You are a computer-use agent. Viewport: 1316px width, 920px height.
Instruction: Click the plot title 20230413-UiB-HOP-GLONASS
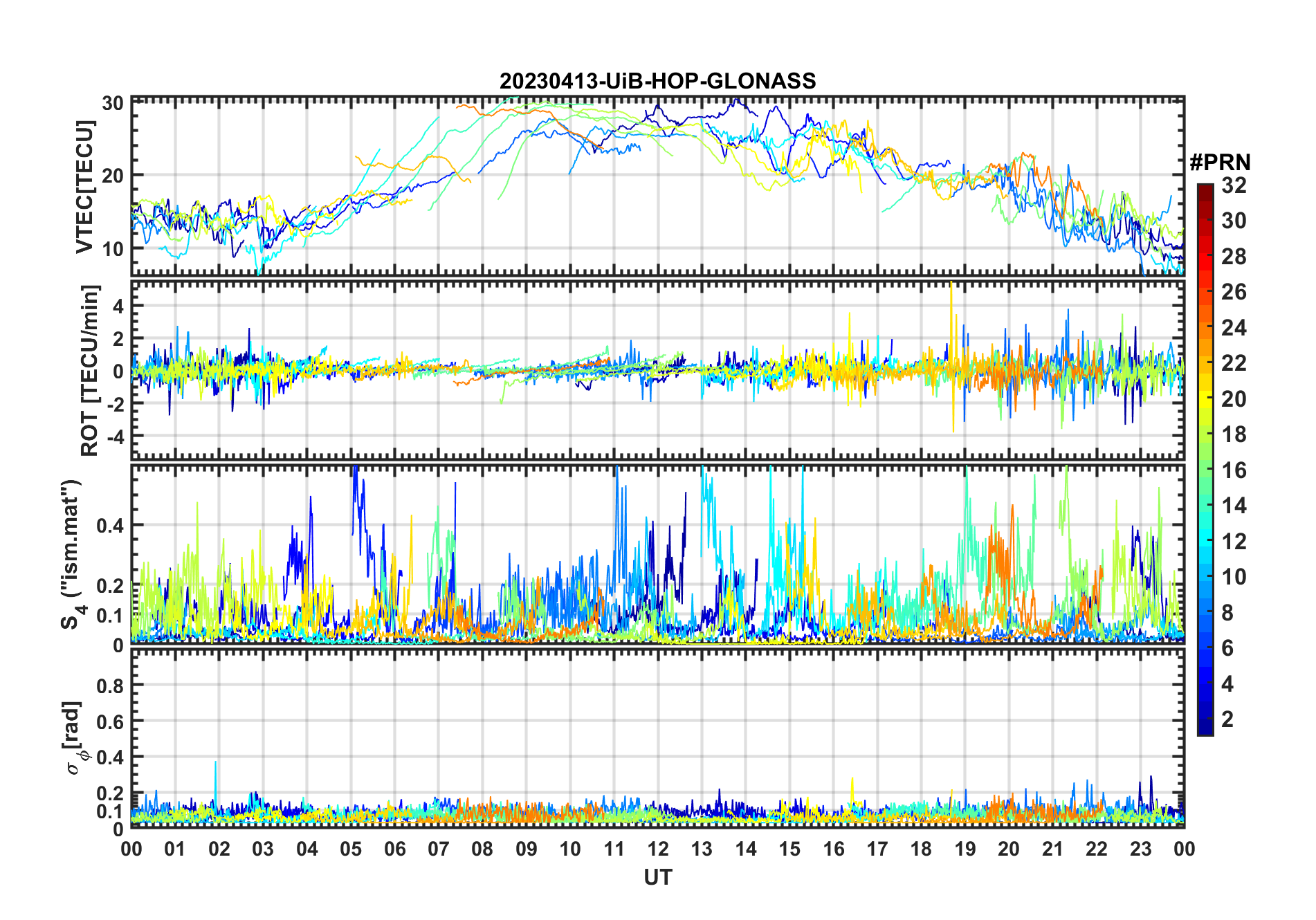coord(657,81)
